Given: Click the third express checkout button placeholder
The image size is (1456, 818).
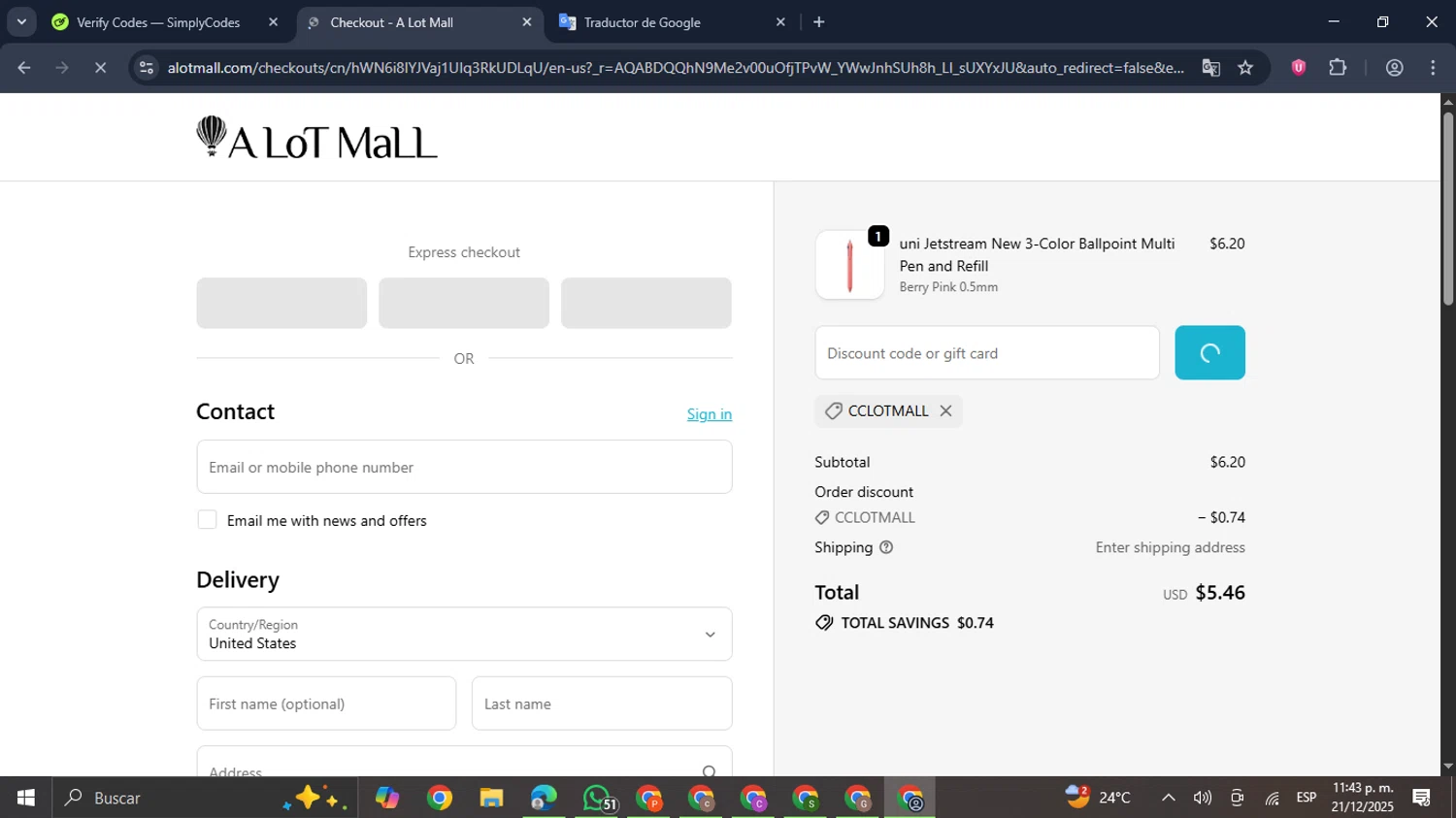Looking at the screenshot, I should pos(646,303).
